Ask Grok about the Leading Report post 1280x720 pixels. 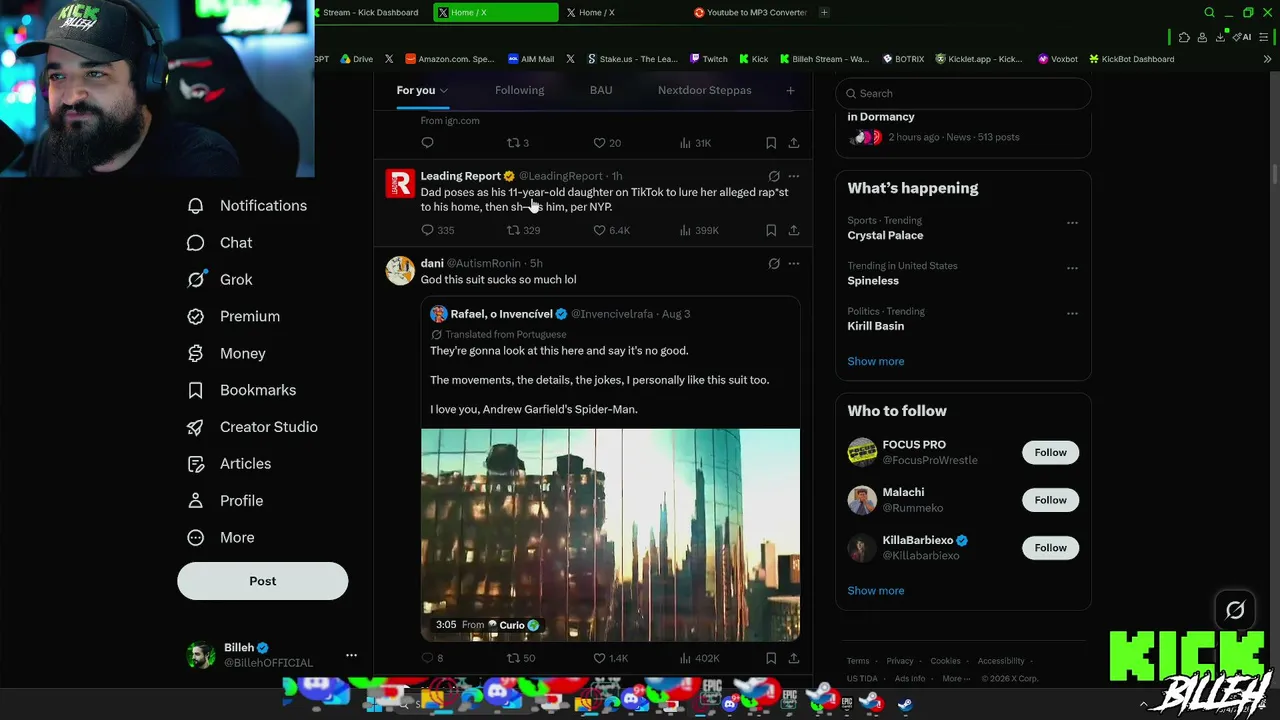pyautogui.click(x=774, y=176)
